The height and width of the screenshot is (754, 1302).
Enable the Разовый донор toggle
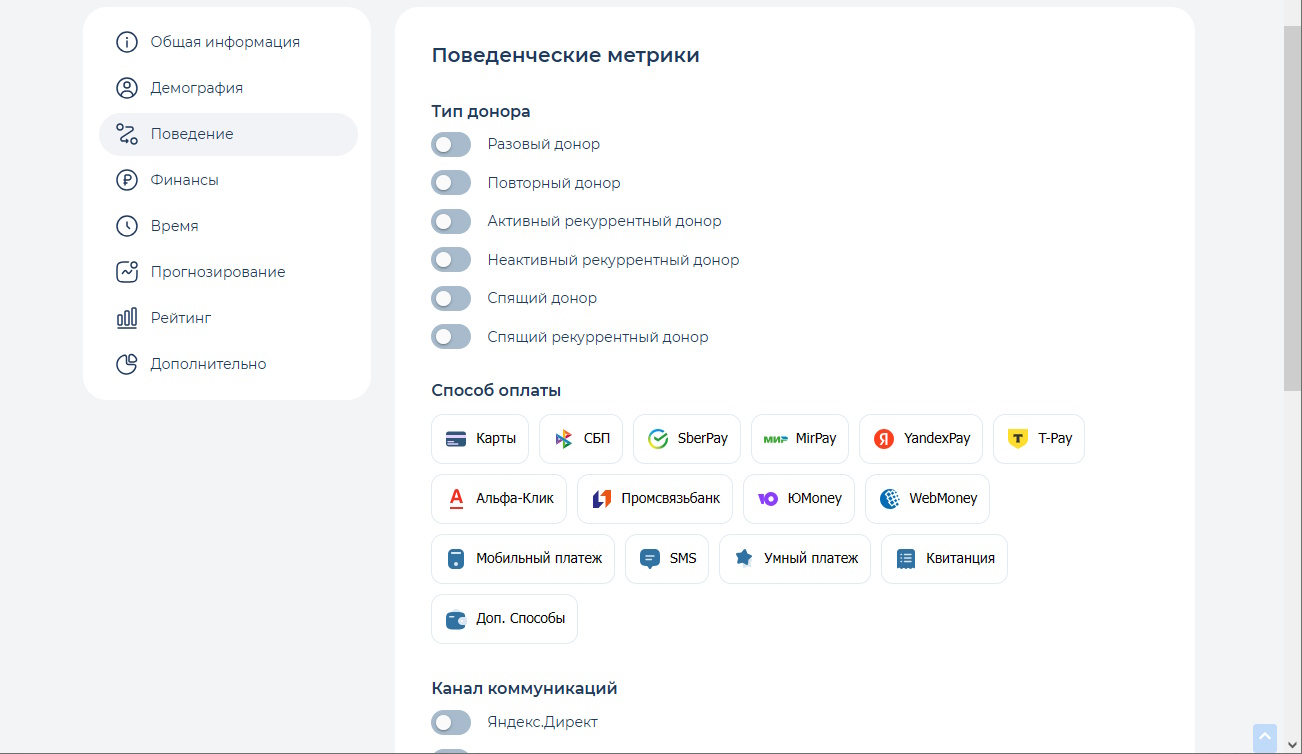(451, 144)
